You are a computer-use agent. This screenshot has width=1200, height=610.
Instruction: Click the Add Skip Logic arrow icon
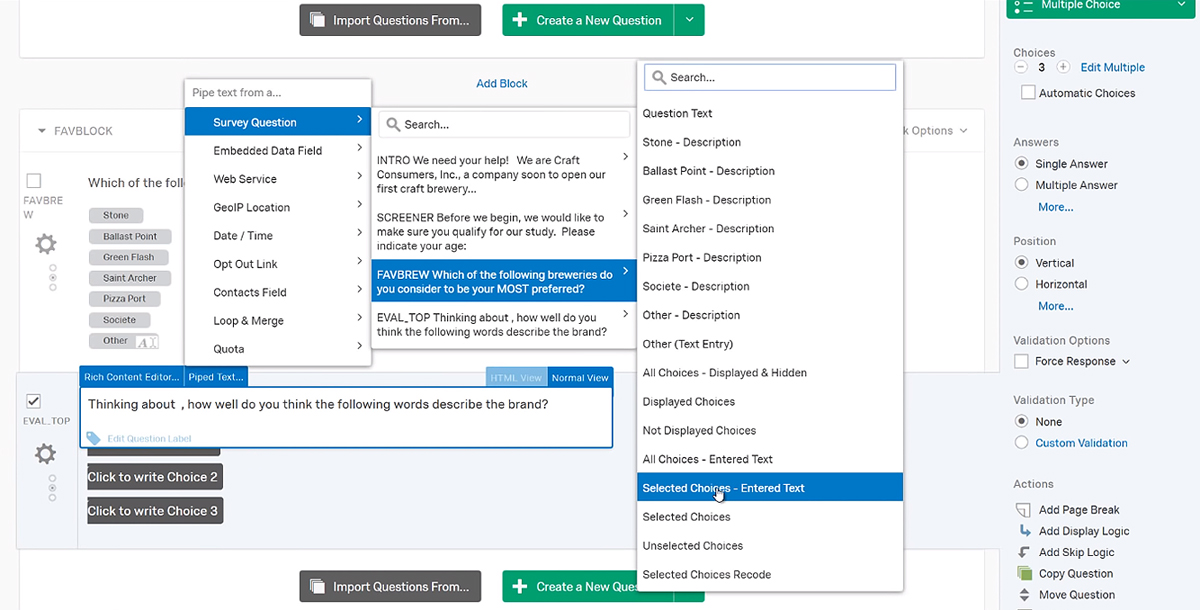tap(1023, 551)
